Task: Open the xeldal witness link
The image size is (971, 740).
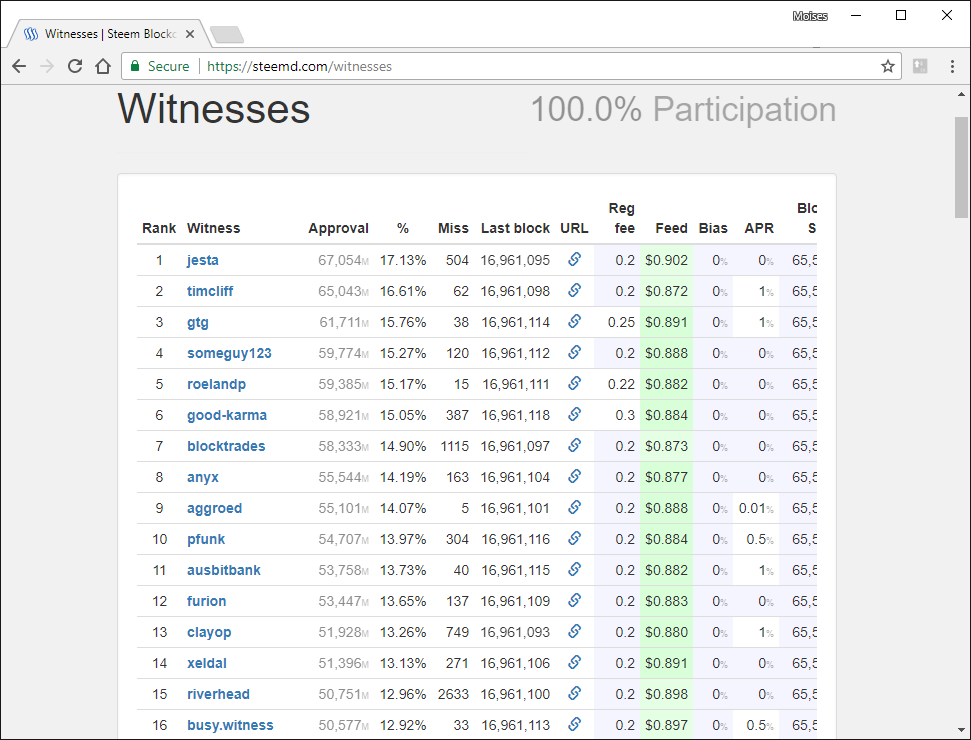Action: click(x=206, y=663)
